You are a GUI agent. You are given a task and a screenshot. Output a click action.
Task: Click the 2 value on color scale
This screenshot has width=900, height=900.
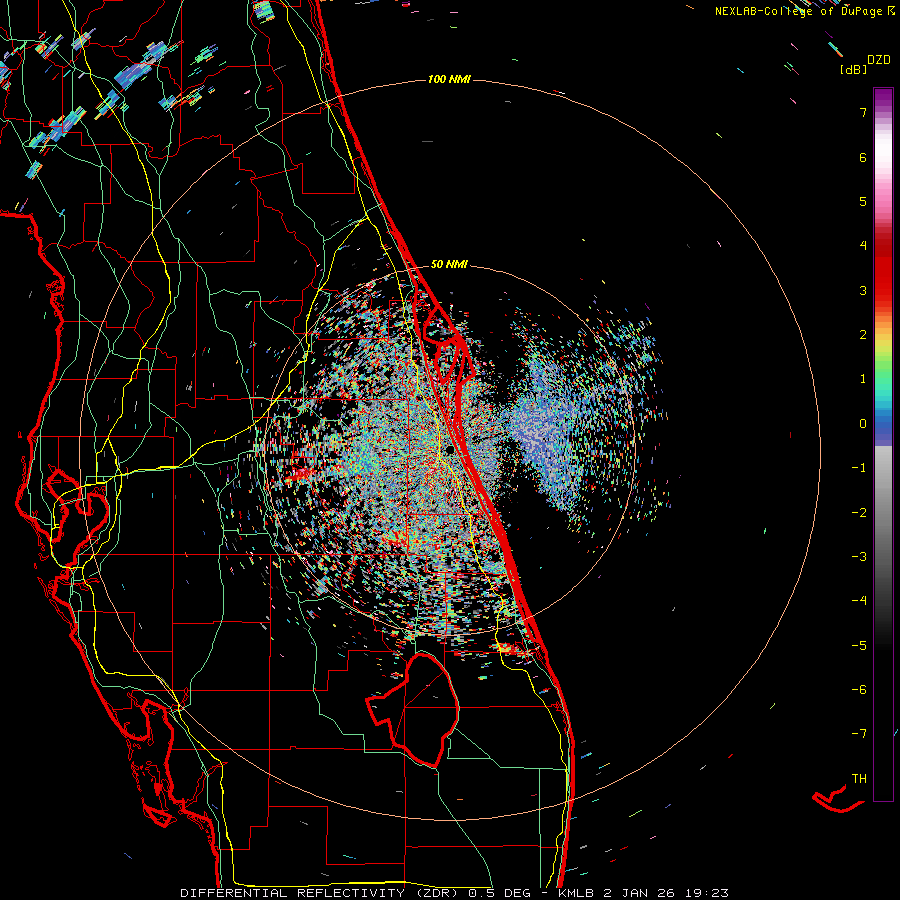point(863,335)
